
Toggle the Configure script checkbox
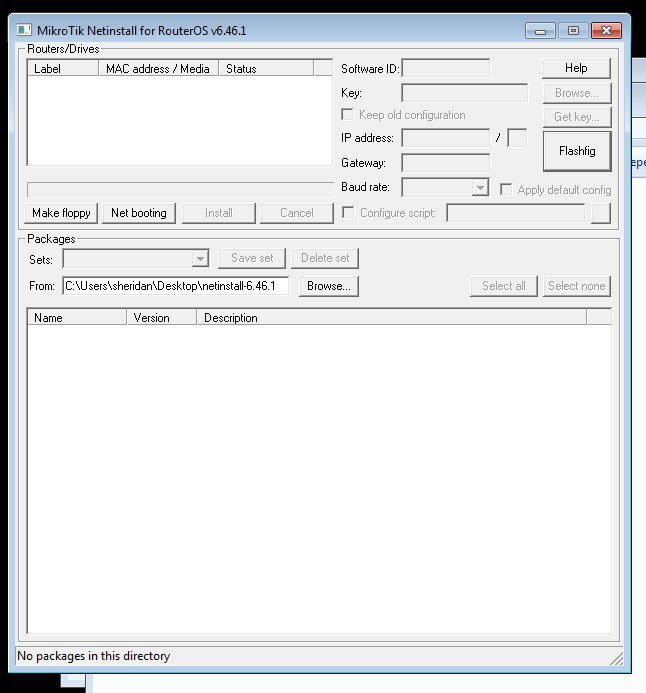(348, 213)
